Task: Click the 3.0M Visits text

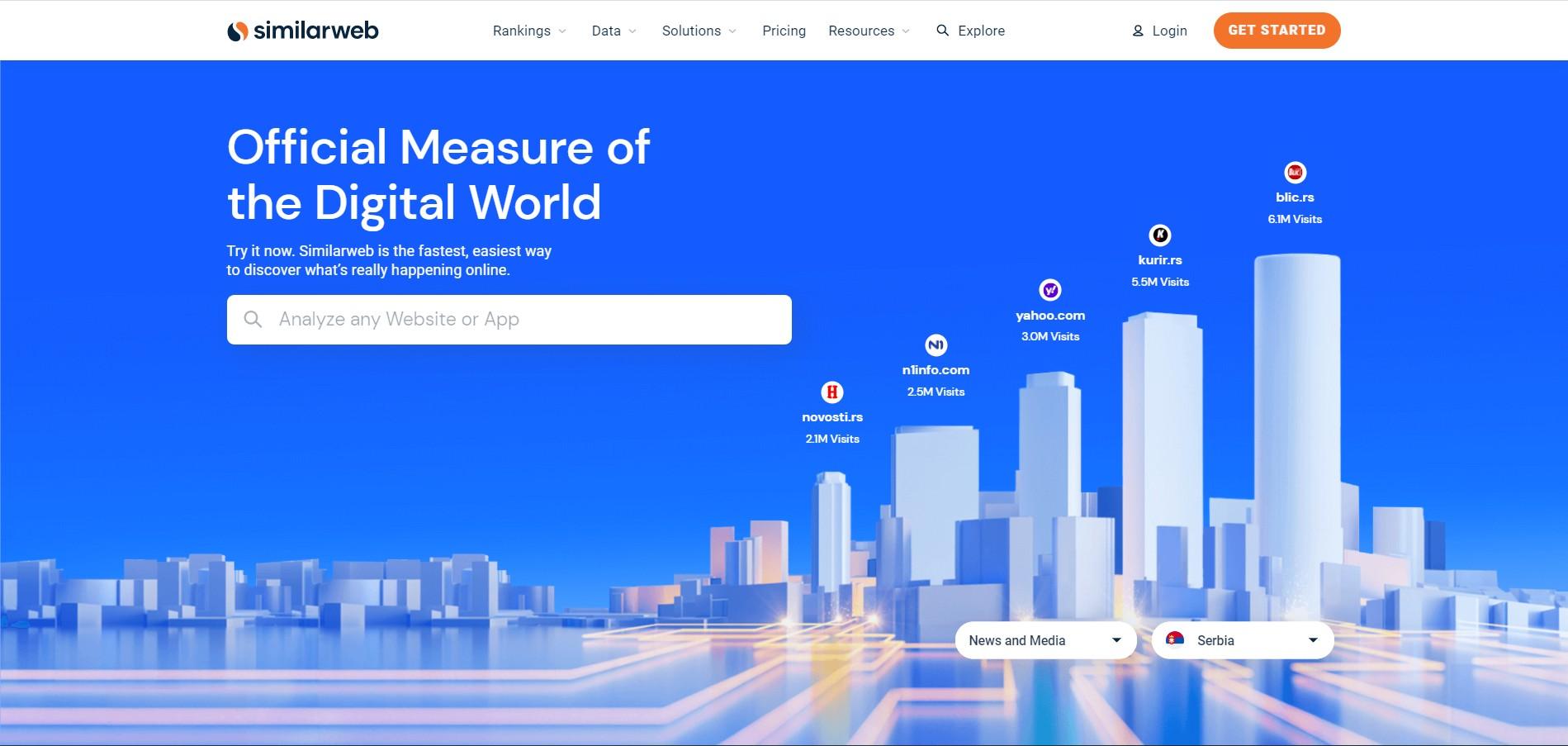Action: 1049,336
